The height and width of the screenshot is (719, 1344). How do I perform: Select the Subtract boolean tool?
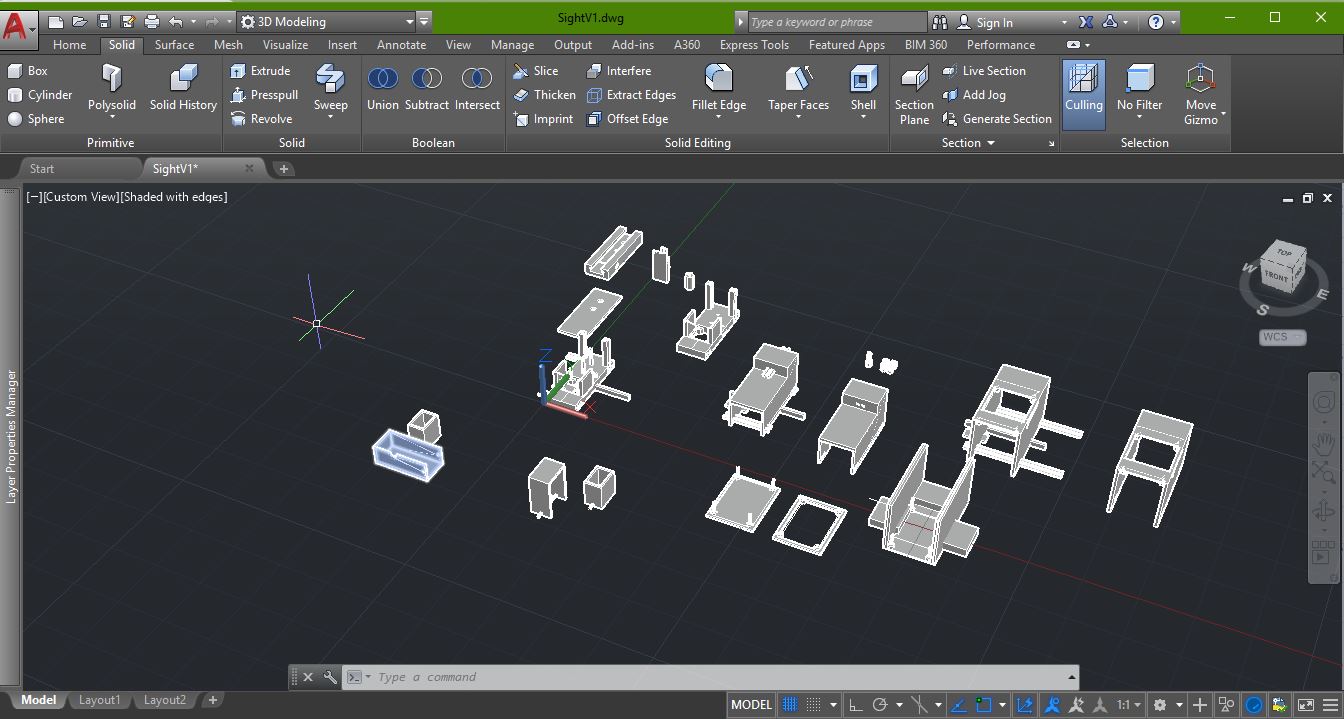click(427, 88)
